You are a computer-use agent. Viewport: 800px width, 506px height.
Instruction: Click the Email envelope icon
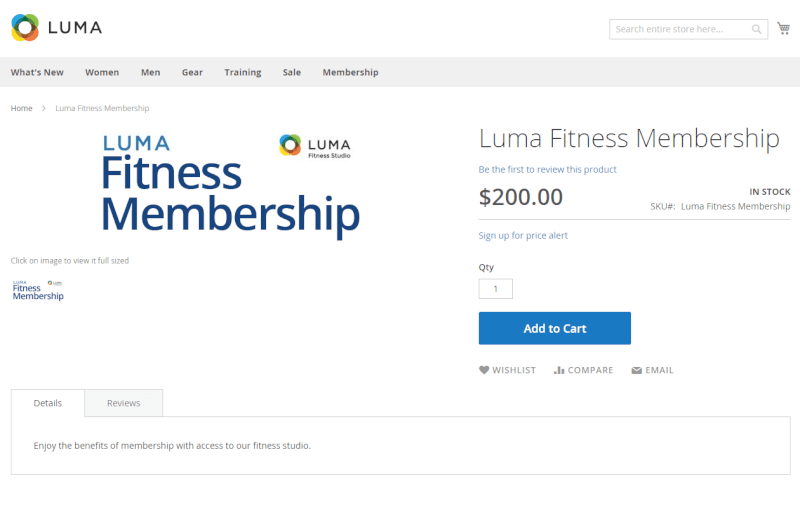tap(636, 370)
